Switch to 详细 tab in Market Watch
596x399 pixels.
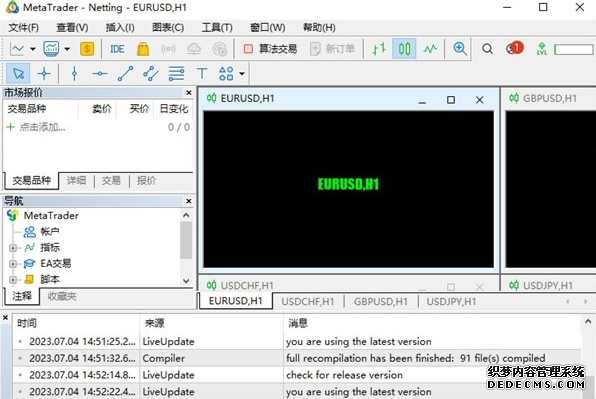[76, 180]
